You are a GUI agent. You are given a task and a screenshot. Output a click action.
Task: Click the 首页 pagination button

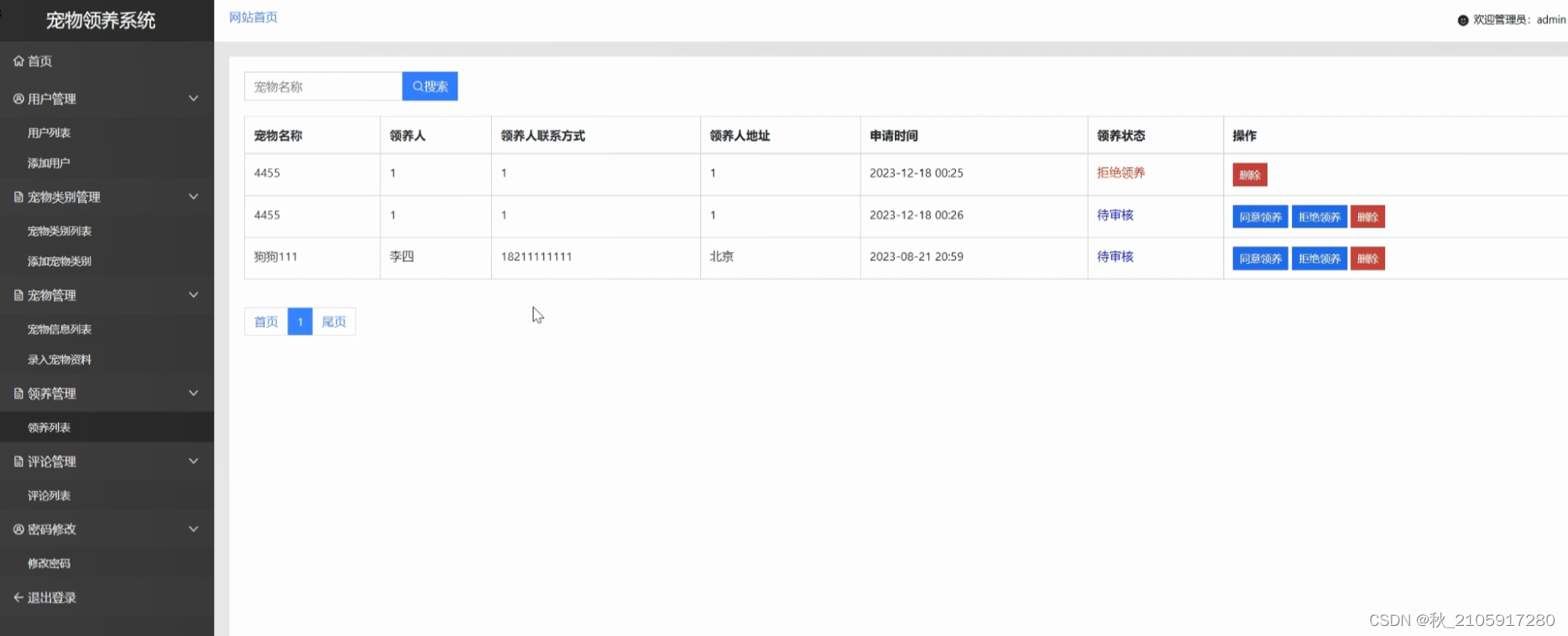coord(266,321)
